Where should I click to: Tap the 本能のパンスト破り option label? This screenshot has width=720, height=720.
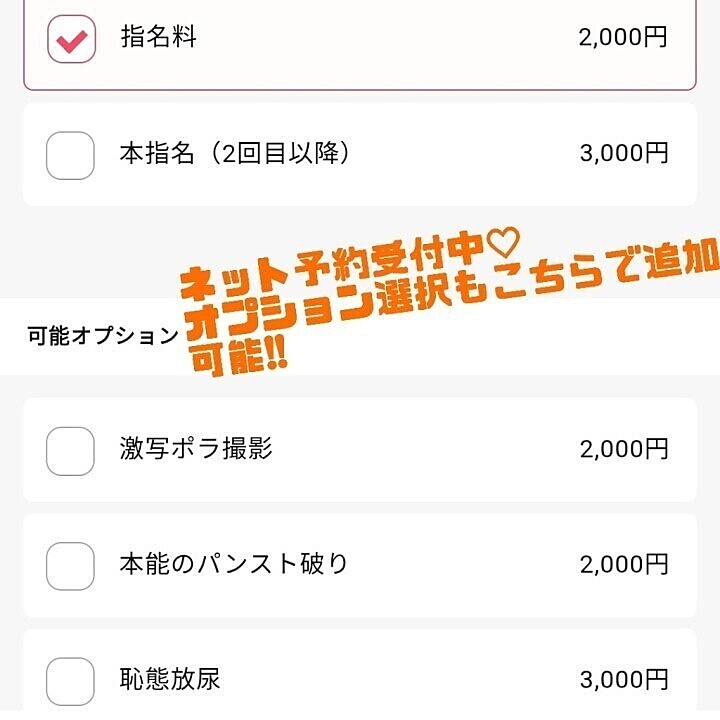click(x=234, y=565)
